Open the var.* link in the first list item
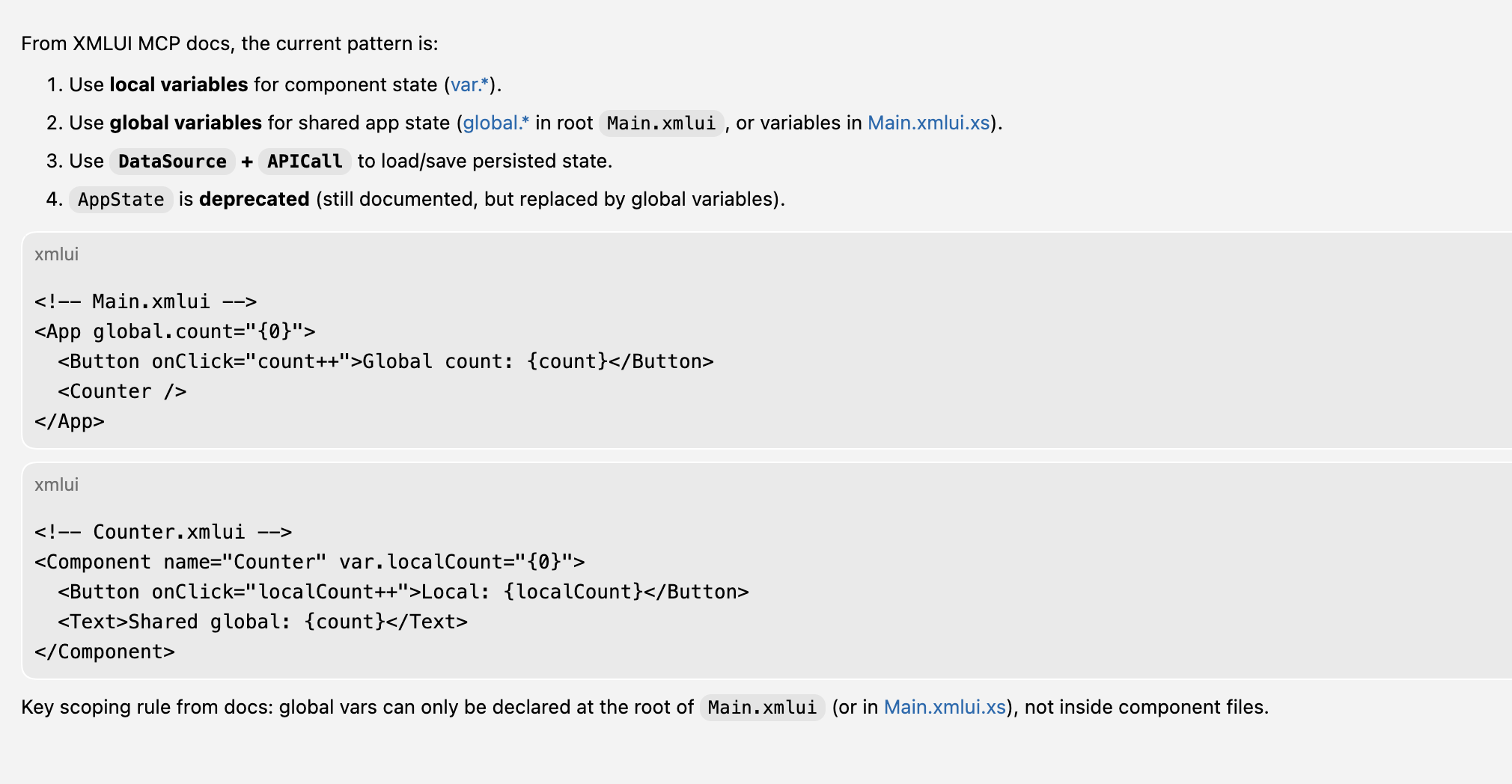Screen dimensions: 1512x784 tap(469, 85)
